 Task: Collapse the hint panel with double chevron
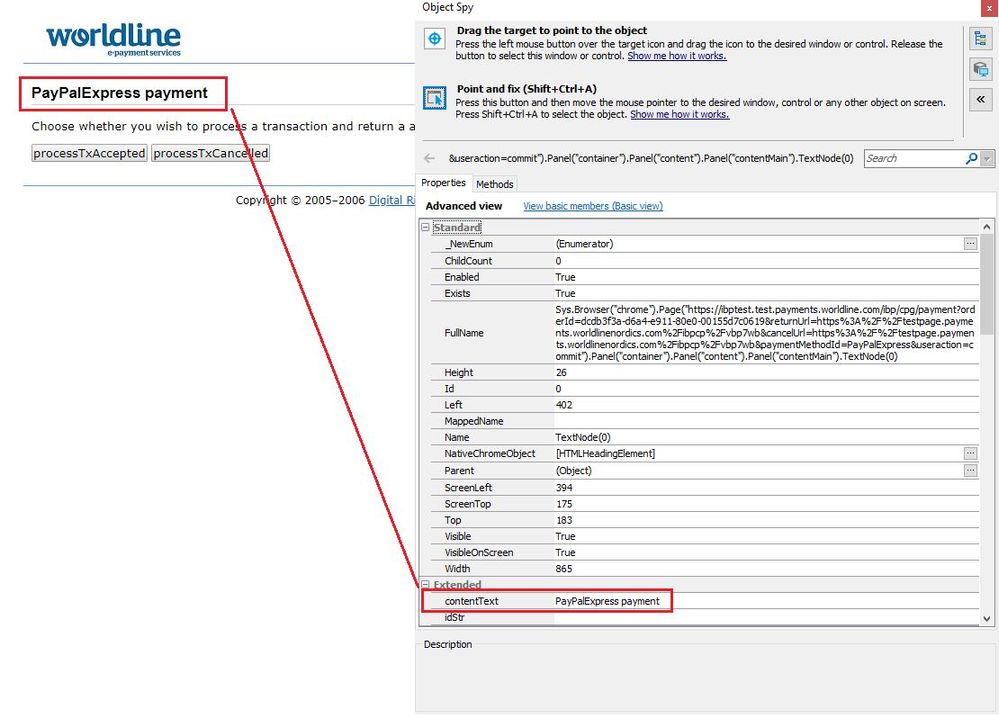[x=981, y=99]
